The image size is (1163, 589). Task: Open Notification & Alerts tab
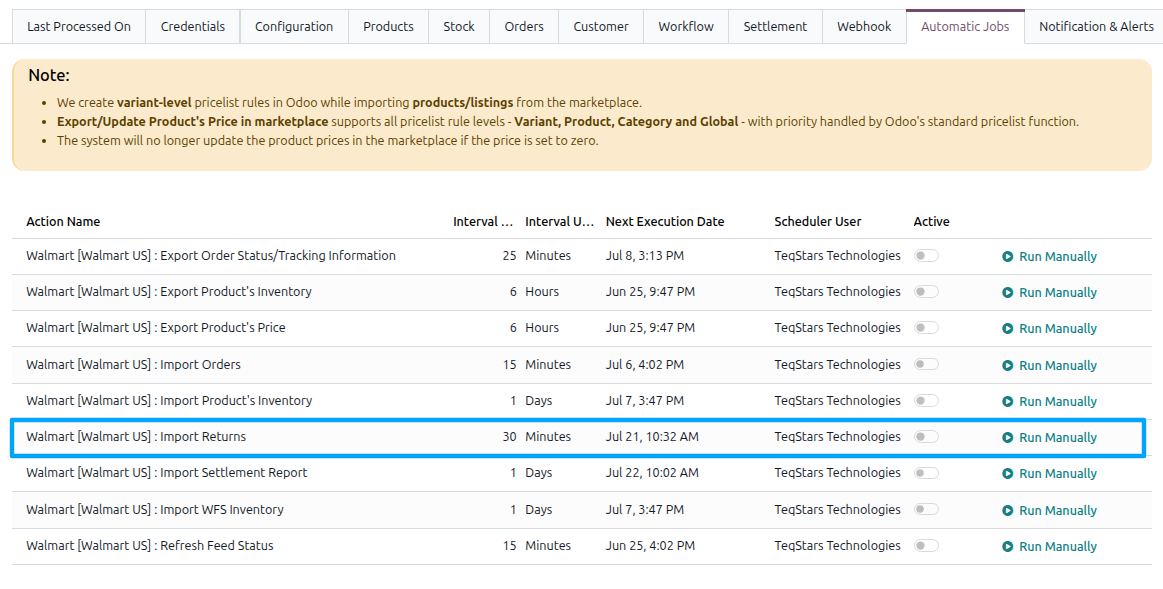(x=1096, y=27)
